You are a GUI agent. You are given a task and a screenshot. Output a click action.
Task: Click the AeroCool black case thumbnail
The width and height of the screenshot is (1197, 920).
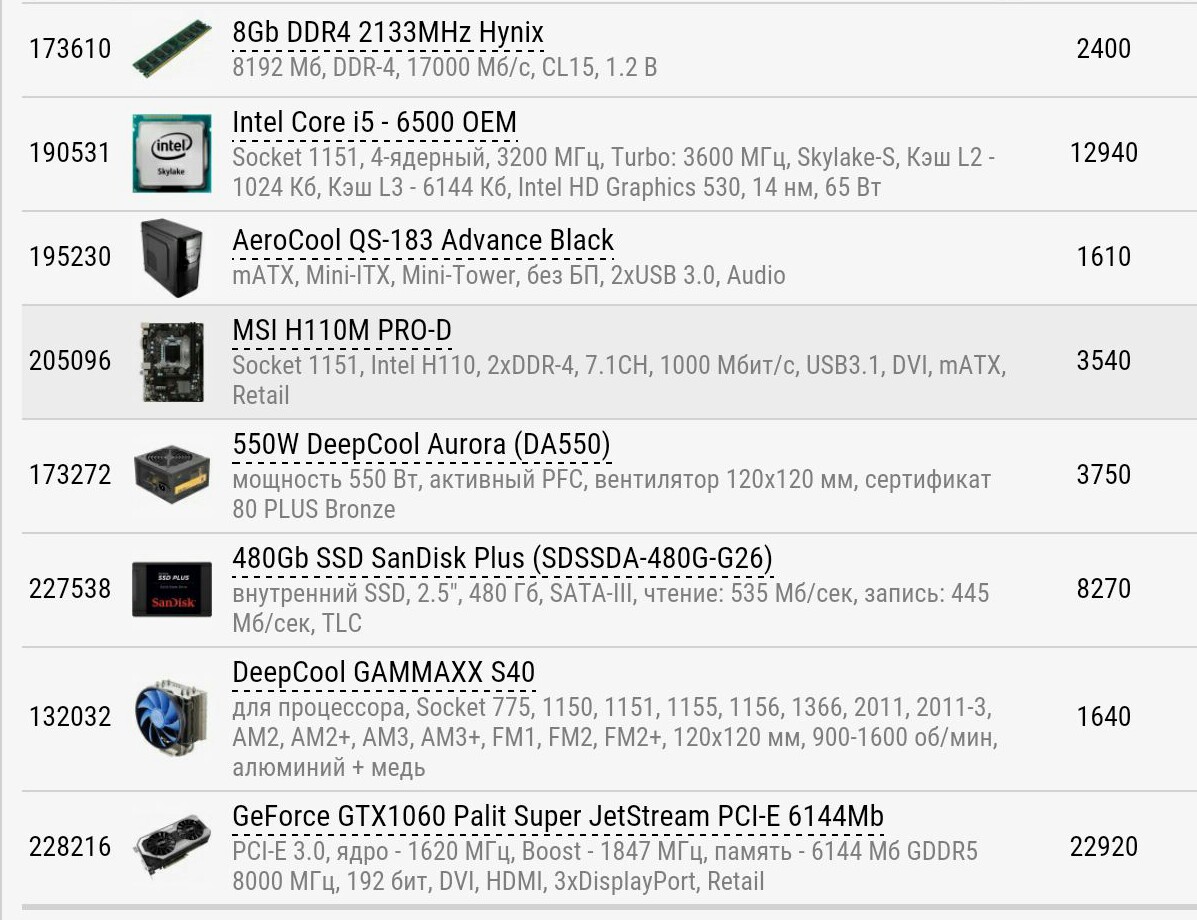point(172,257)
